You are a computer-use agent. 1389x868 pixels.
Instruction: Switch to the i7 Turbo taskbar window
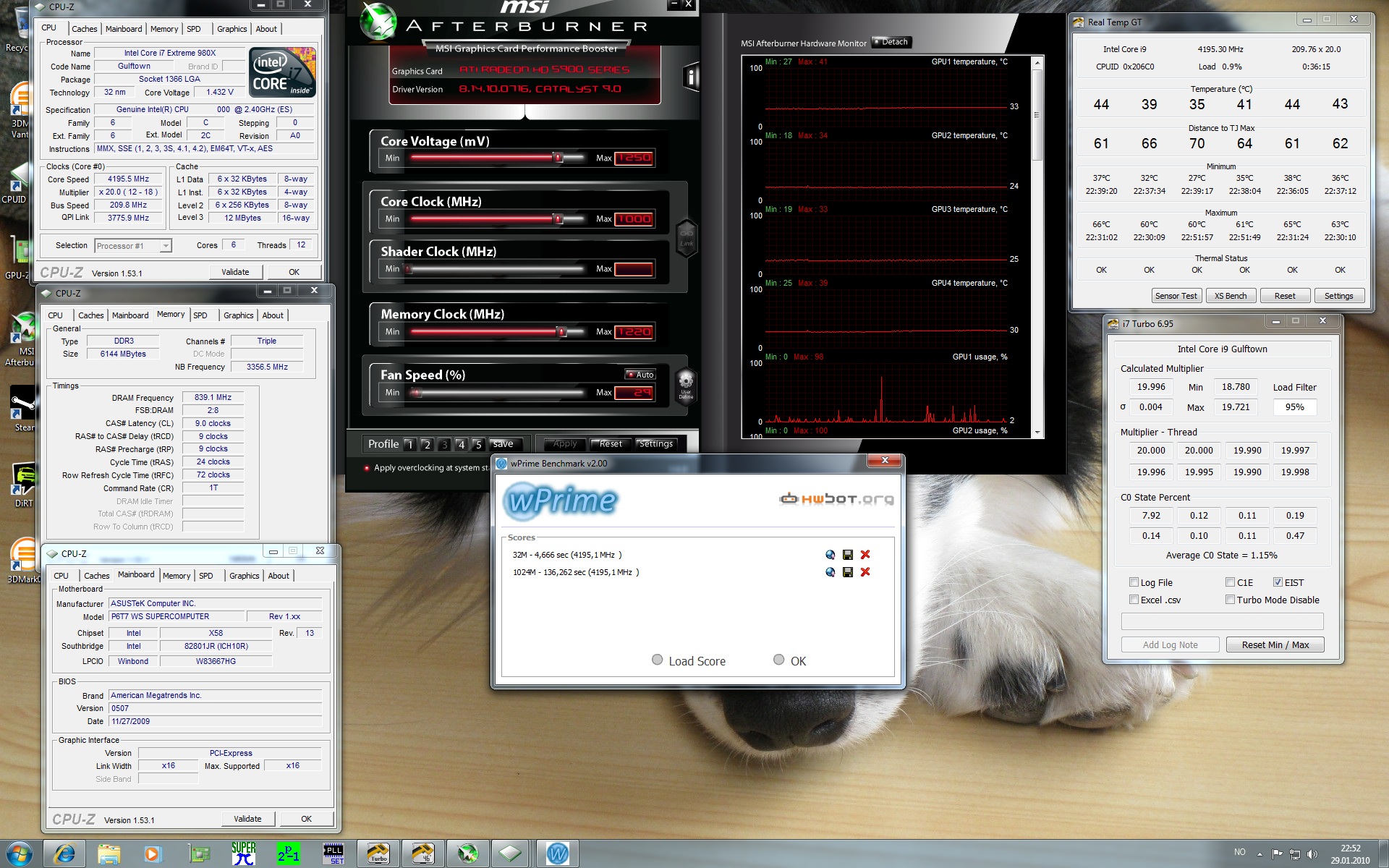378,854
